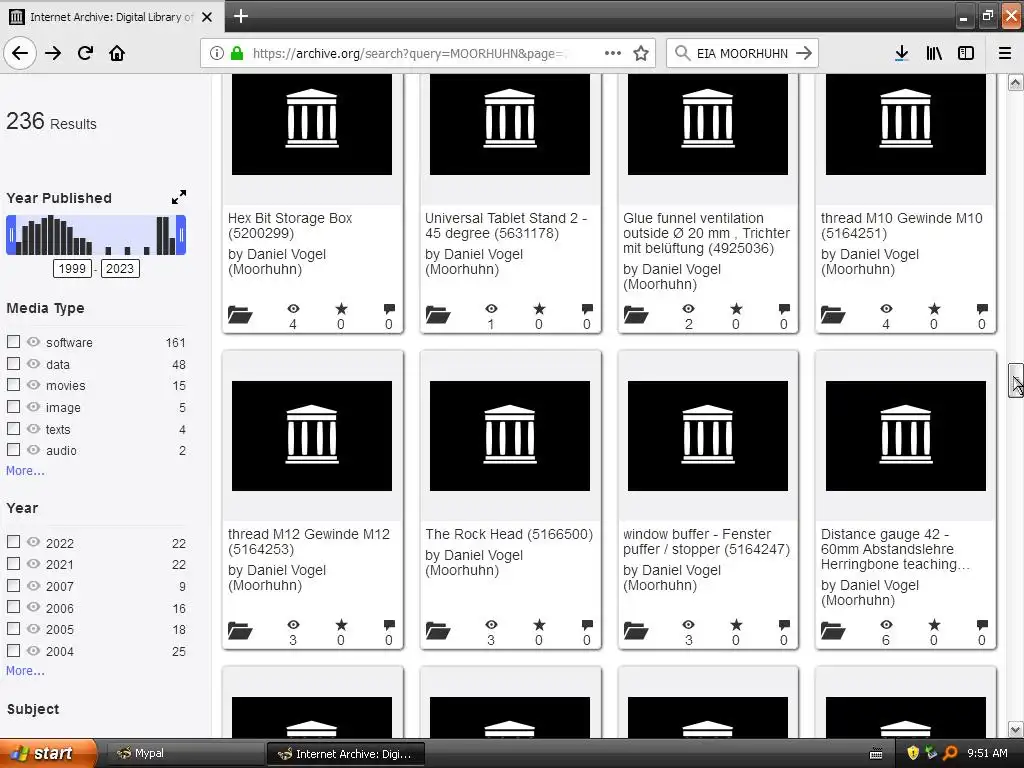Submit search with arrow in search box
The height and width of the screenshot is (768, 1024).
(x=804, y=53)
